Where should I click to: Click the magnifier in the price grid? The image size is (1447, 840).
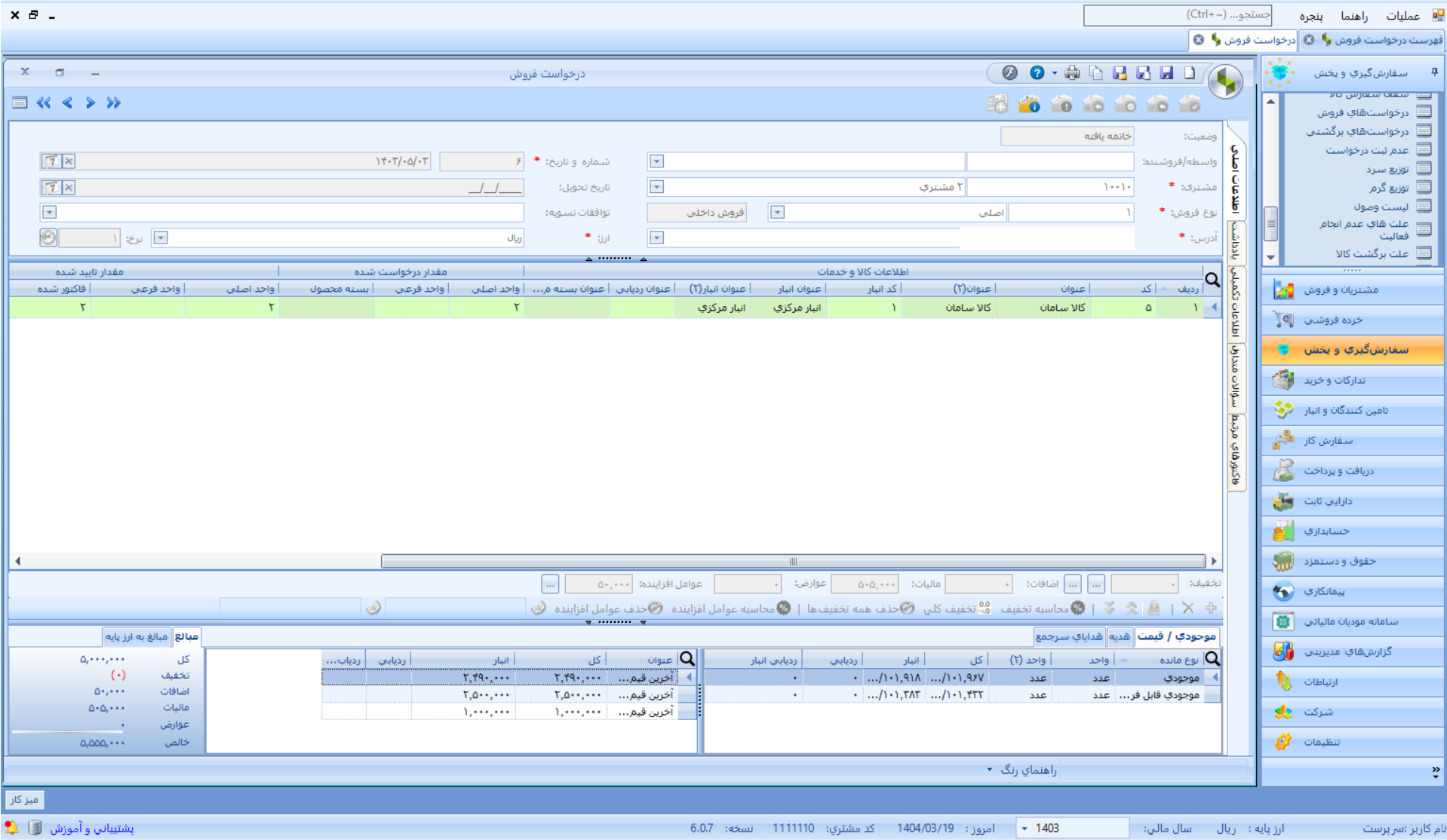coord(687,659)
